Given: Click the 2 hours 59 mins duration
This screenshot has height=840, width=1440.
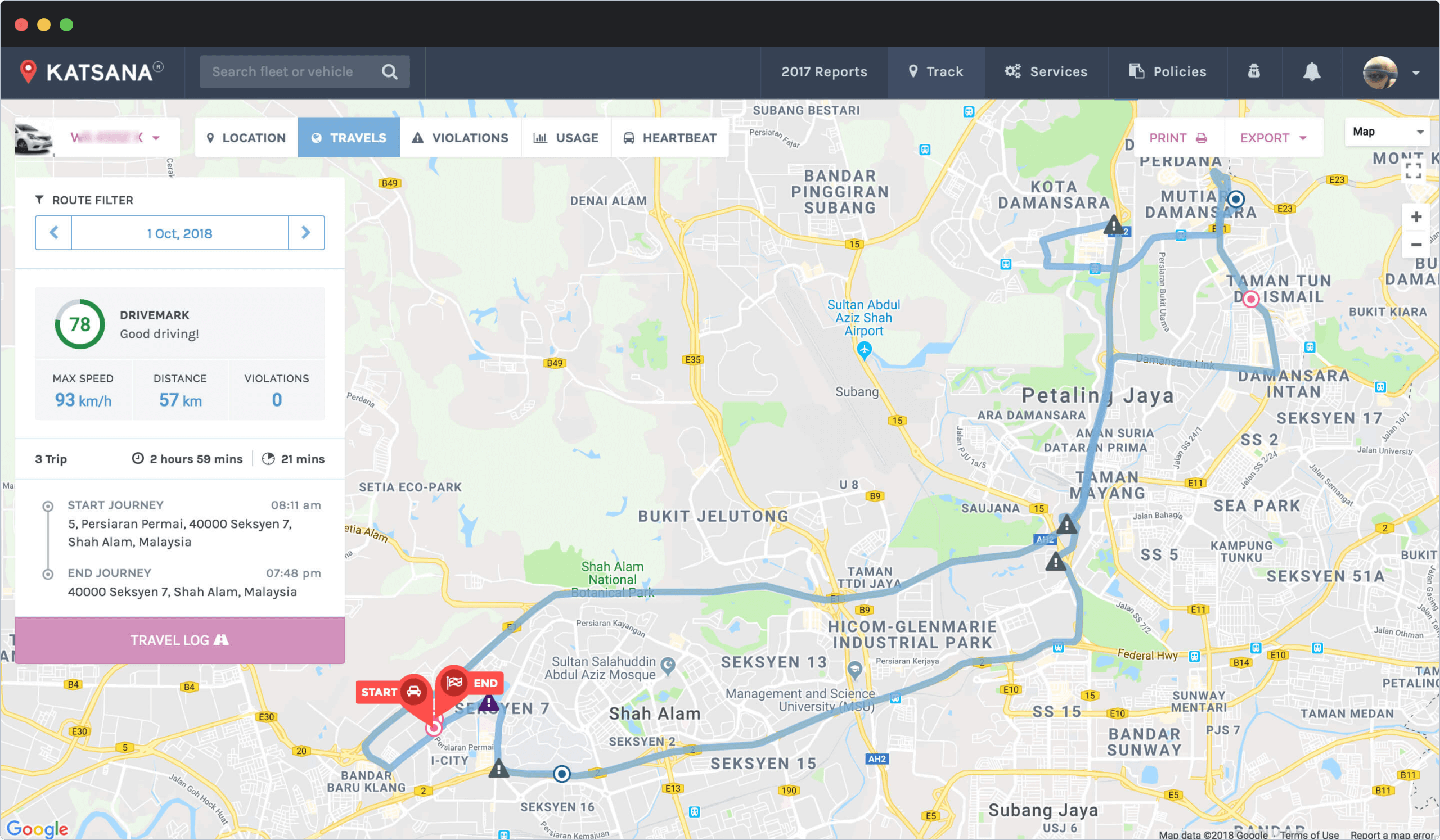Looking at the screenshot, I should [x=187, y=459].
